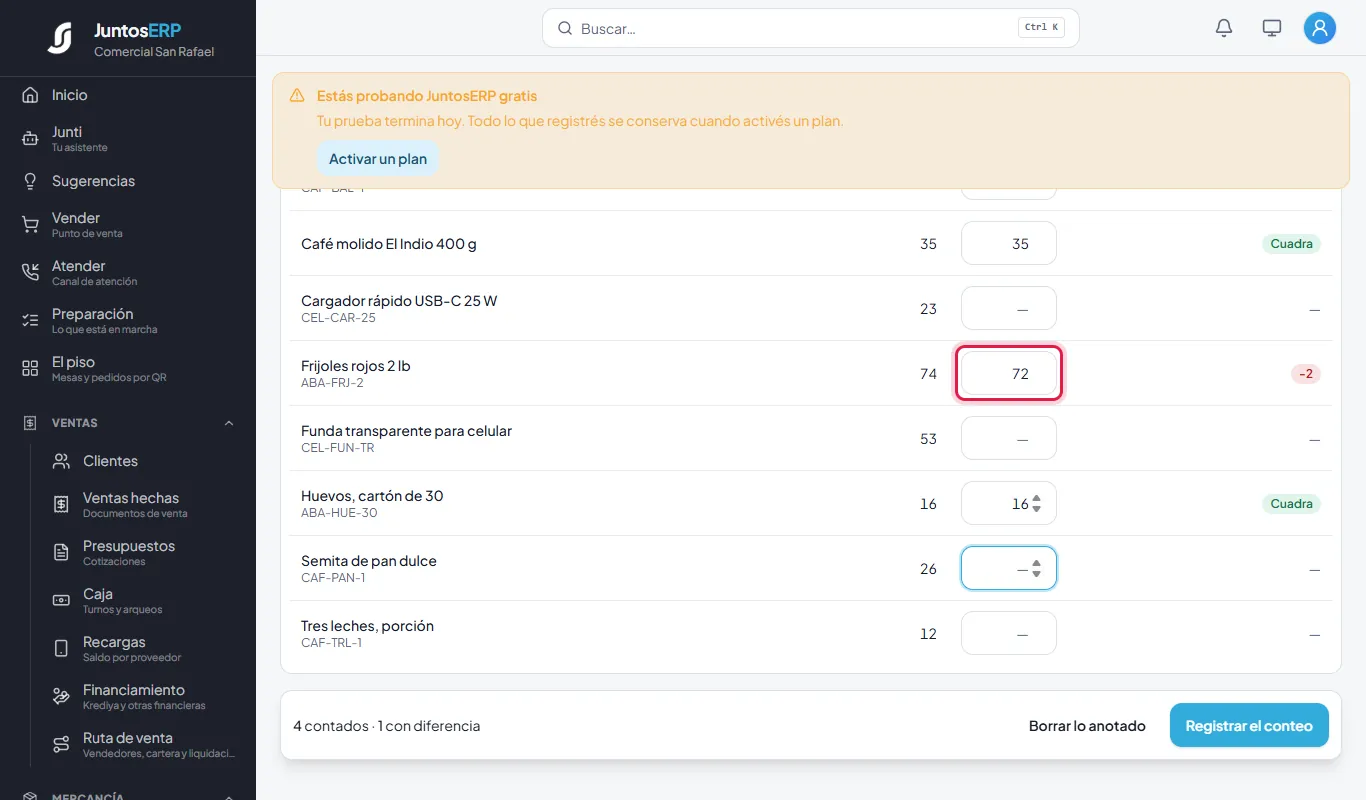Click the Atender phone icon
This screenshot has height=800, width=1366.
30,273
